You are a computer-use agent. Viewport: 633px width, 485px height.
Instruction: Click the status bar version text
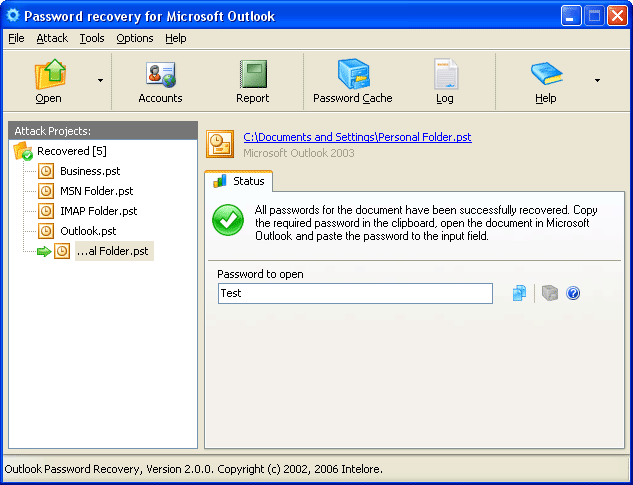[x=193, y=469]
